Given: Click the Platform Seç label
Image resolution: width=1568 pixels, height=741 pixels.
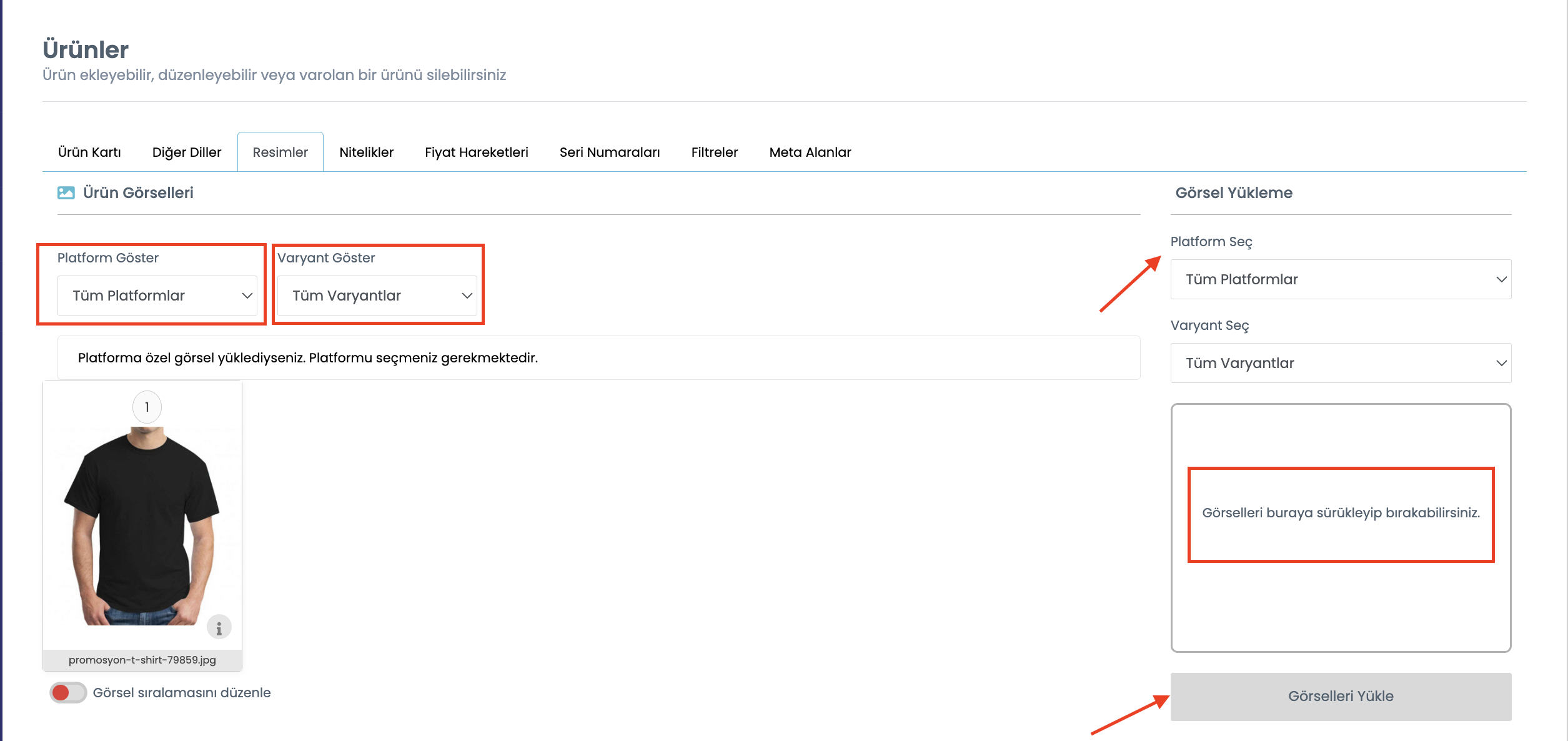Looking at the screenshot, I should 1211,242.
